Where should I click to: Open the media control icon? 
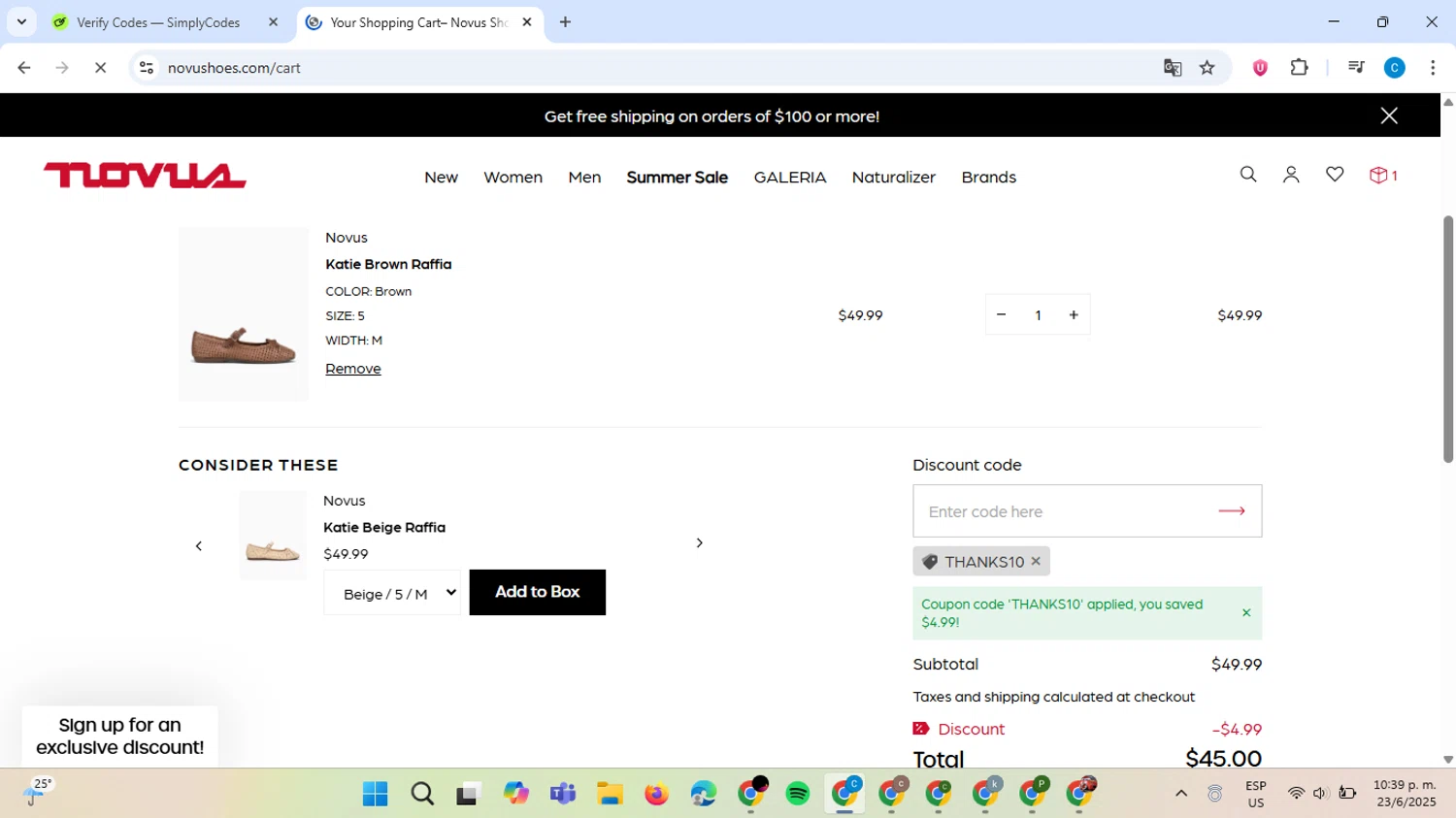pyautogui.click(x=1356, y=68)
